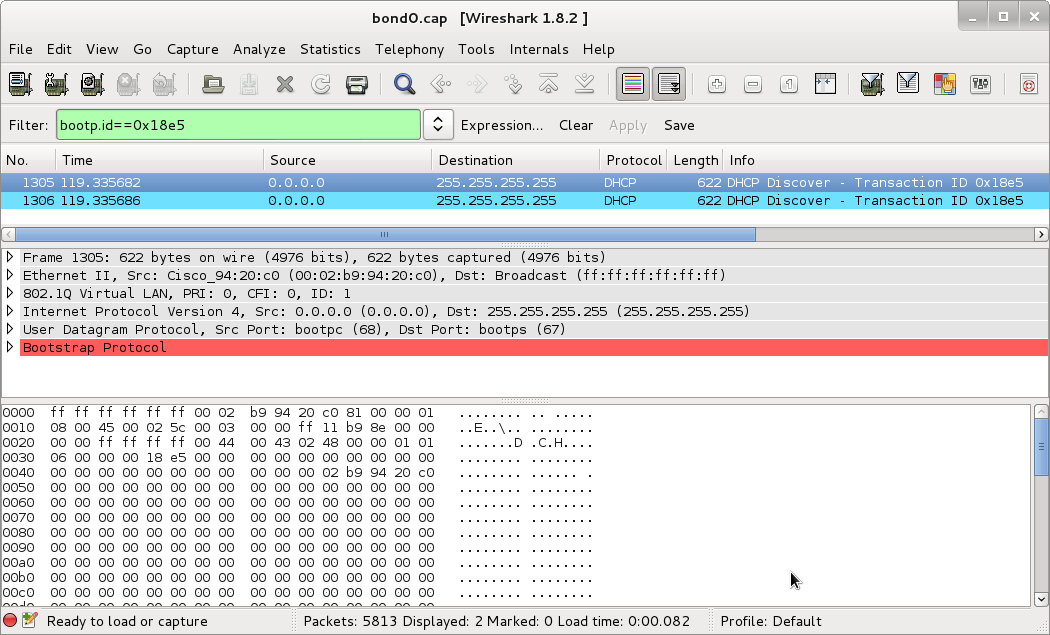1050x635 pixels.
Task: Save the current display filter
Action: [x=679, y=125]
